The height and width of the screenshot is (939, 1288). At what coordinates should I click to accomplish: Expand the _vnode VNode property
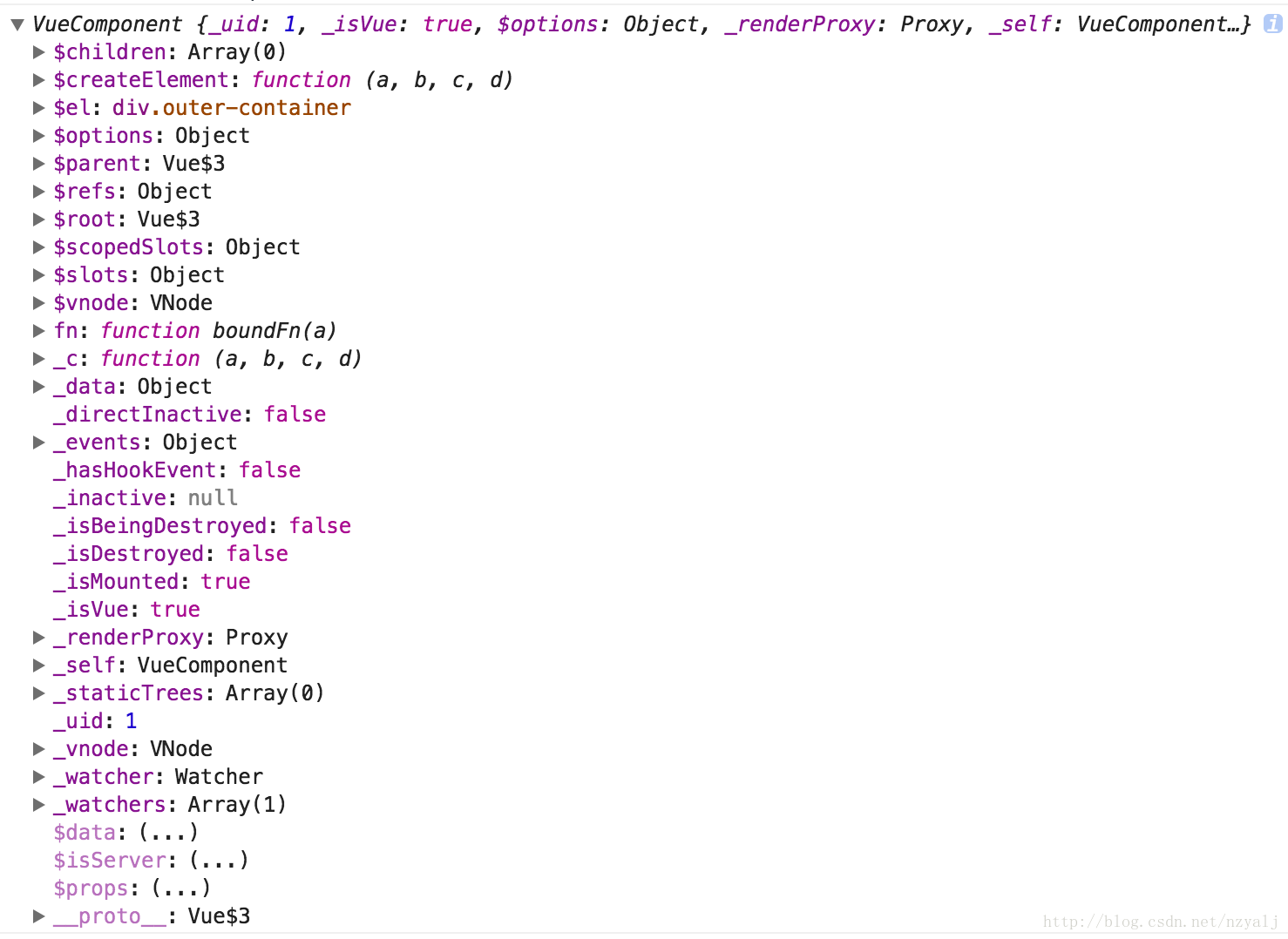[38, 749]
